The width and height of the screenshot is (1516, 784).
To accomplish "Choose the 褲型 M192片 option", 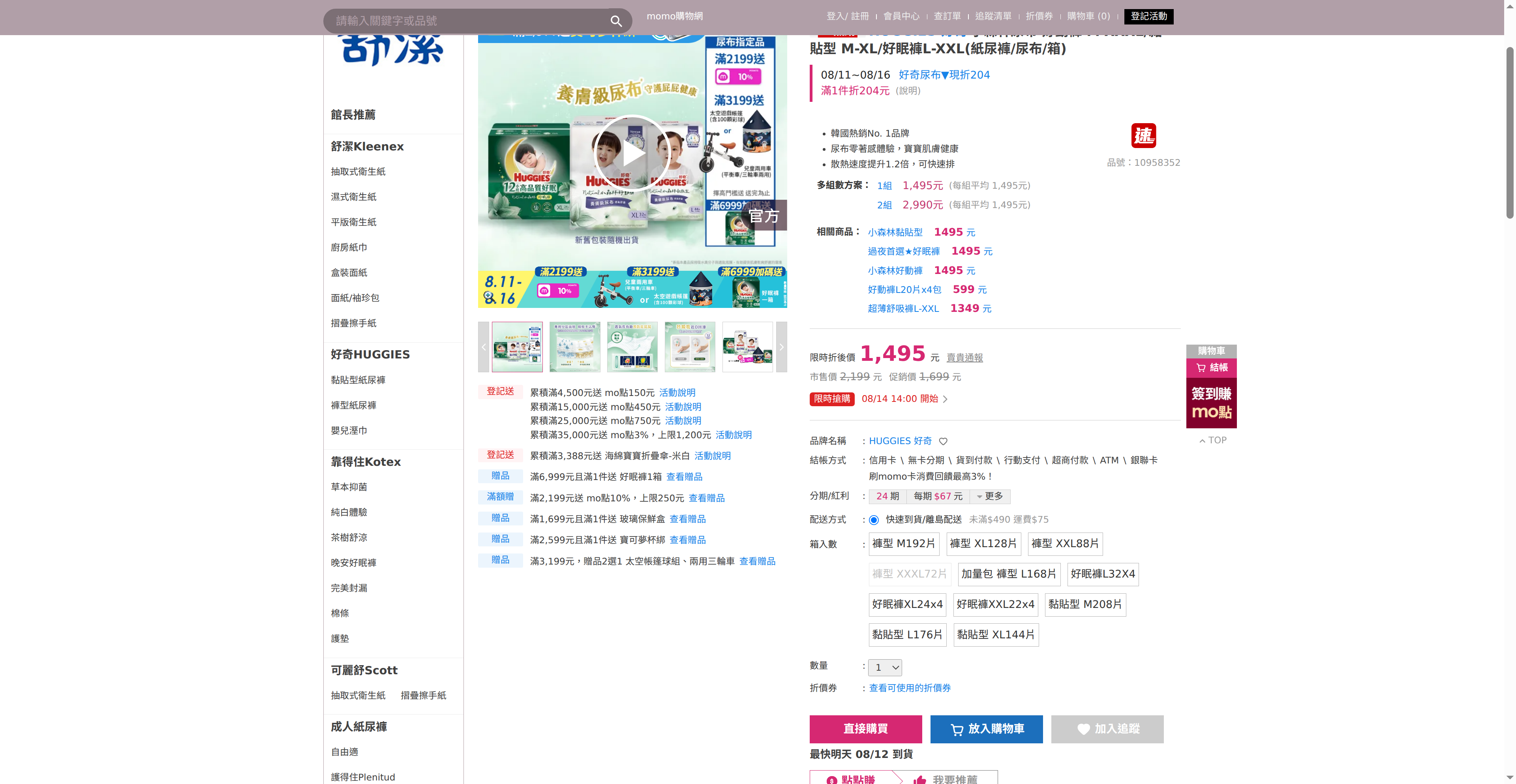I will (x=904, y=544).
